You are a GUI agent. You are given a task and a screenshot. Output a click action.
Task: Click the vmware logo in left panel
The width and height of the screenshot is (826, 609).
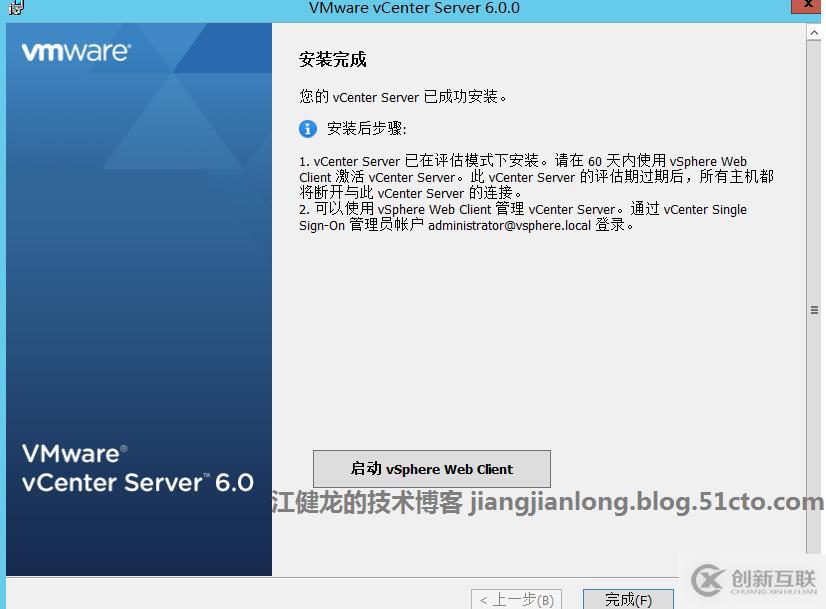[76, 52]
